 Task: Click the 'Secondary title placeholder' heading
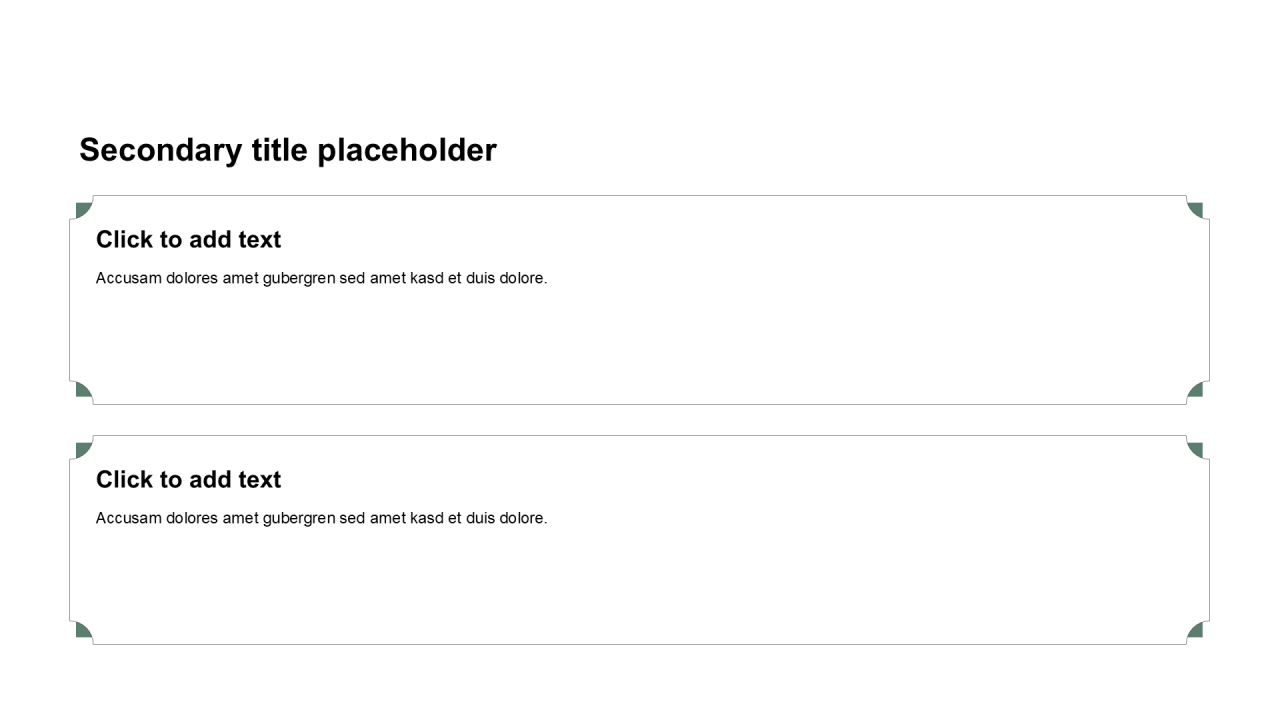[x=288, y=150]
